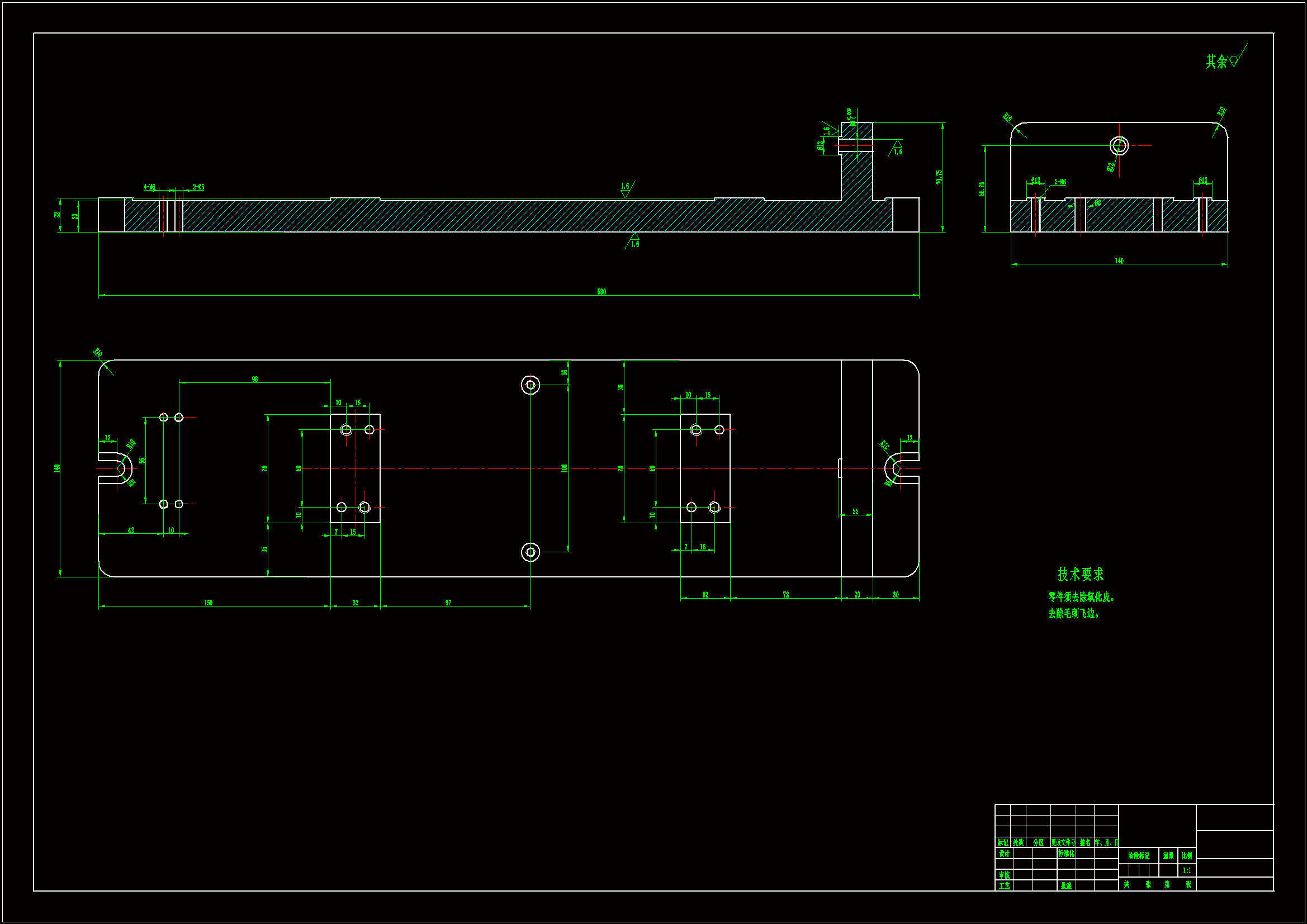Screen dimensions: 1307x924
Task: Select the 70.75 height dimension text
Action: click(939, 177)
